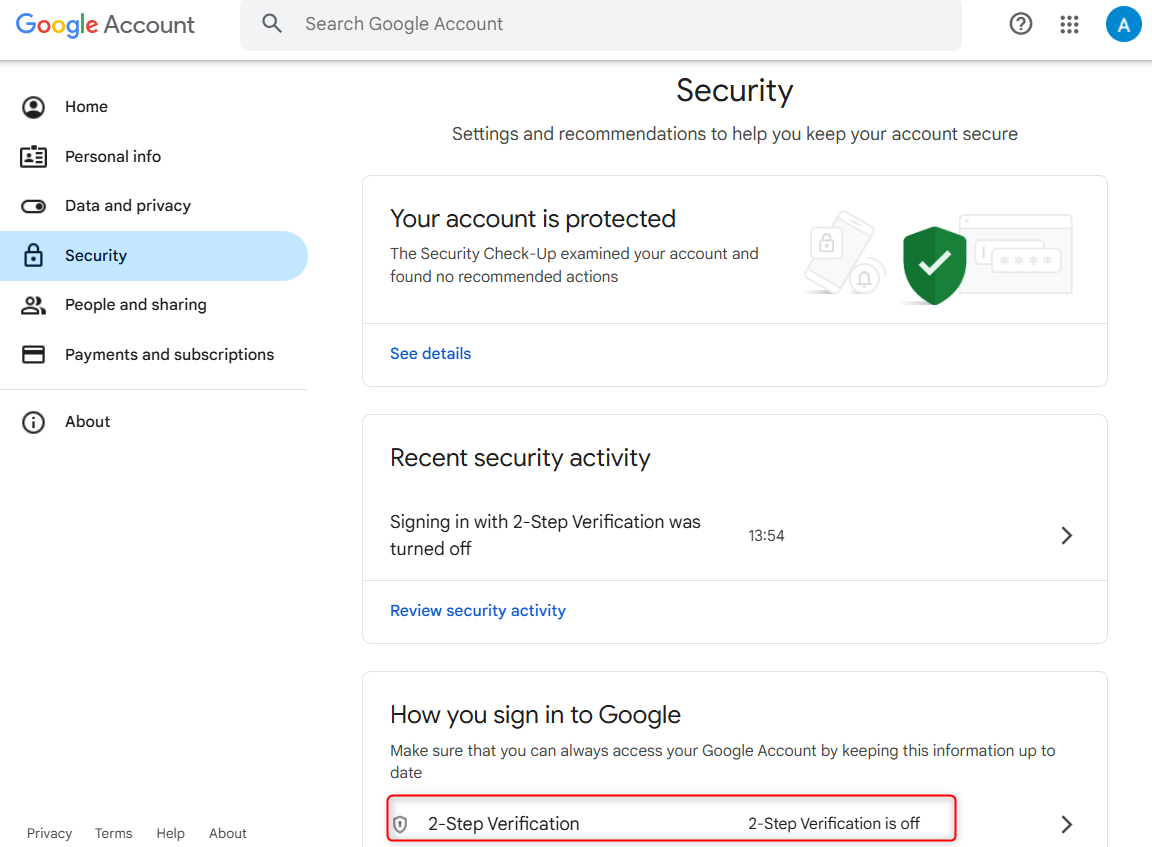The height and width of the screenshot is (847, 1152).
Task: Click the Search Google Account field
Action: point(600,24)
